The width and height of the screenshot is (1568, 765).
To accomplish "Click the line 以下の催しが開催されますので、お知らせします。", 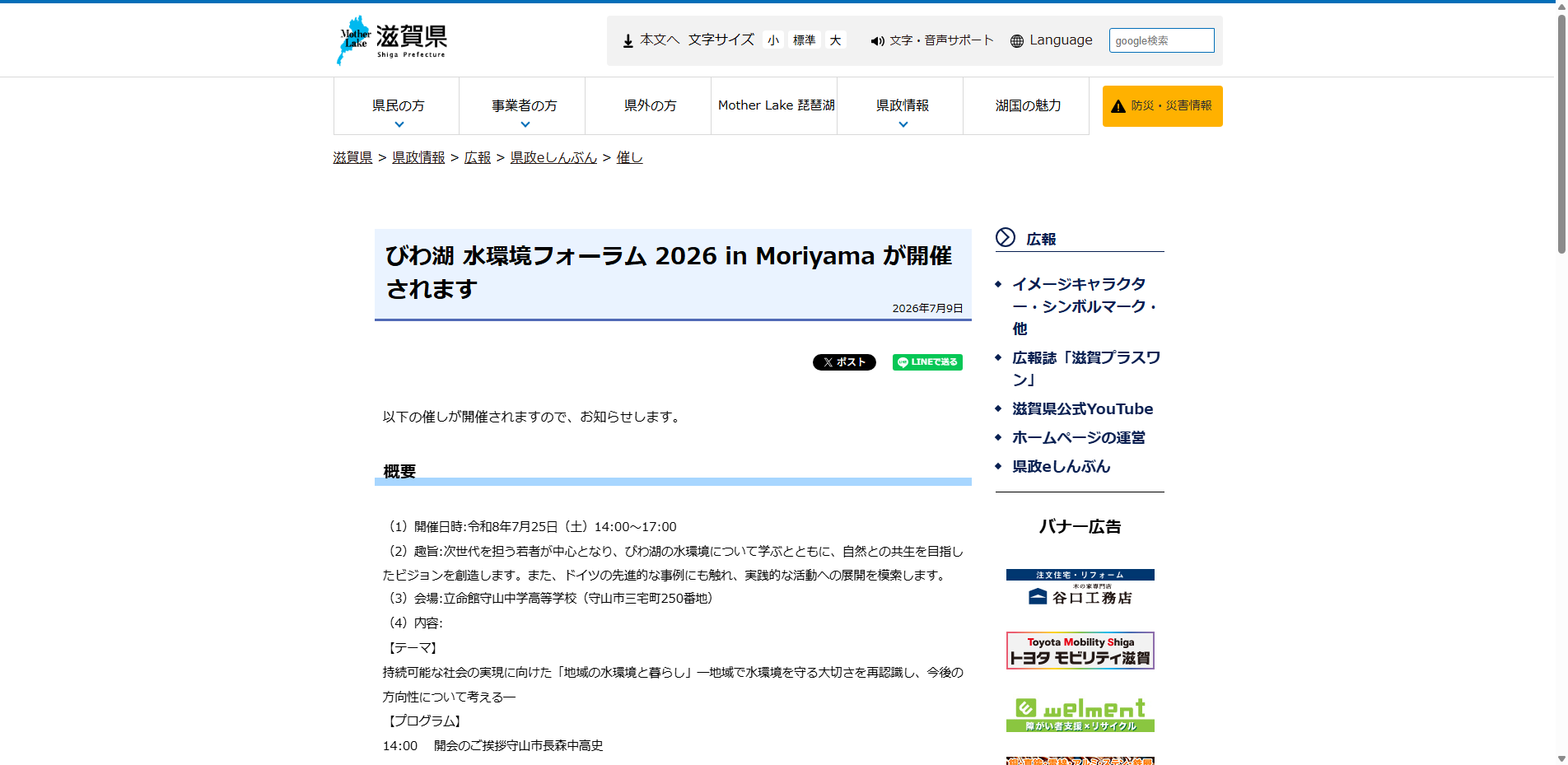I will (534, 417).
